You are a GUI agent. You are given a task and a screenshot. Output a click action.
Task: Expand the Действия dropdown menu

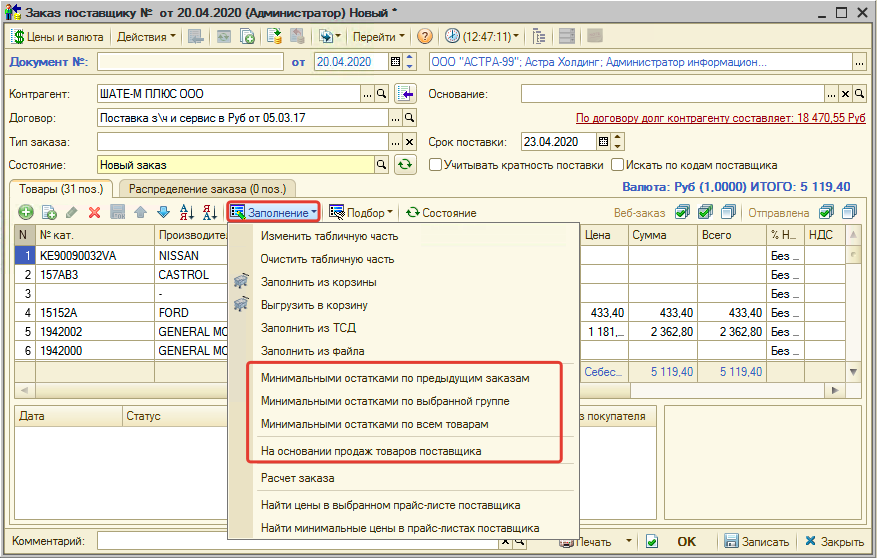146,37
